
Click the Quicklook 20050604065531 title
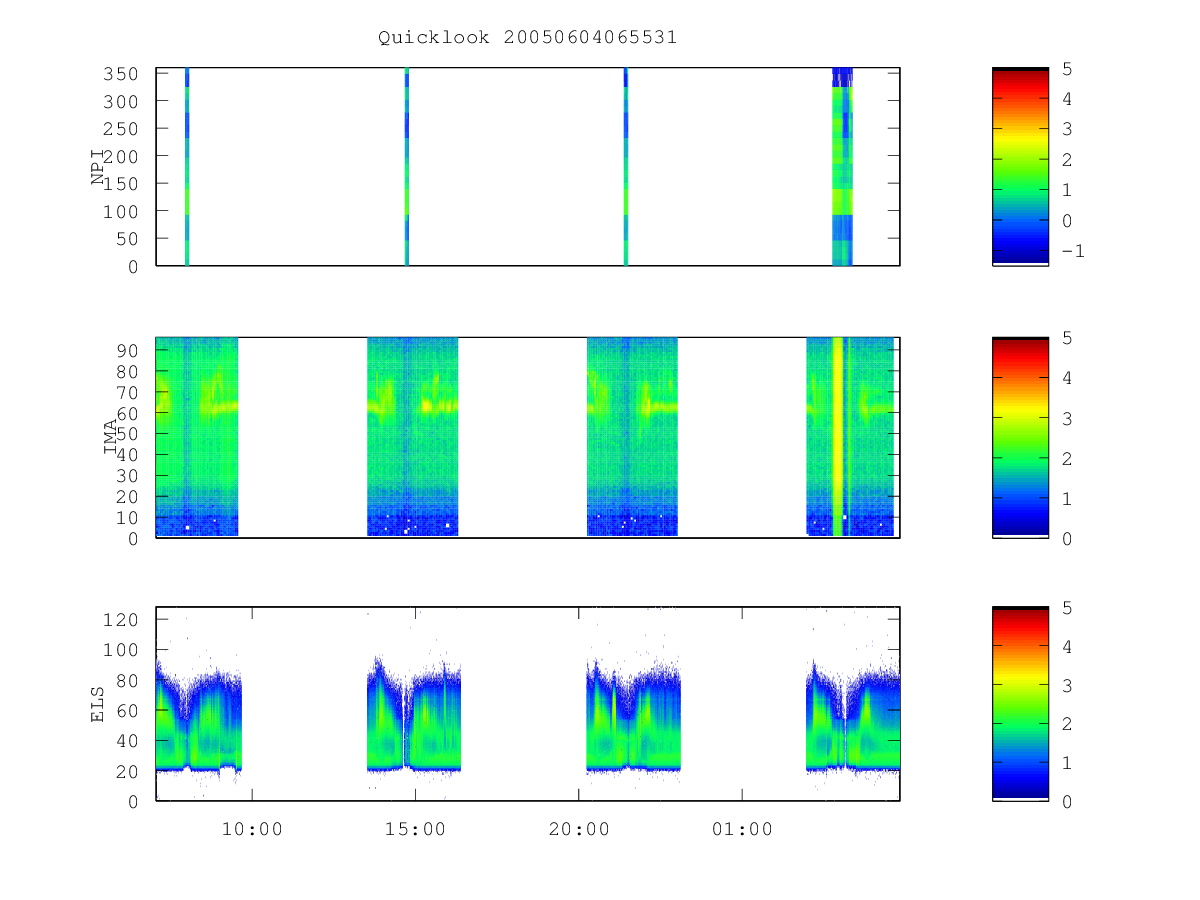(x=527, y=38)
